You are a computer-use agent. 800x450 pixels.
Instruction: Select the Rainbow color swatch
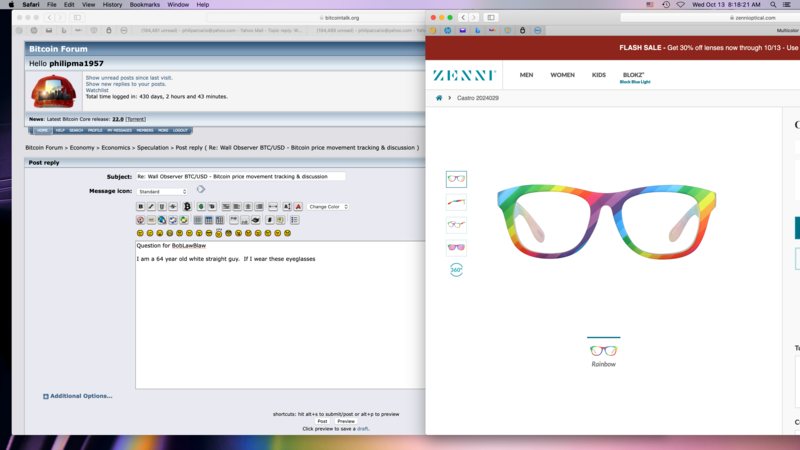[604, 353]
